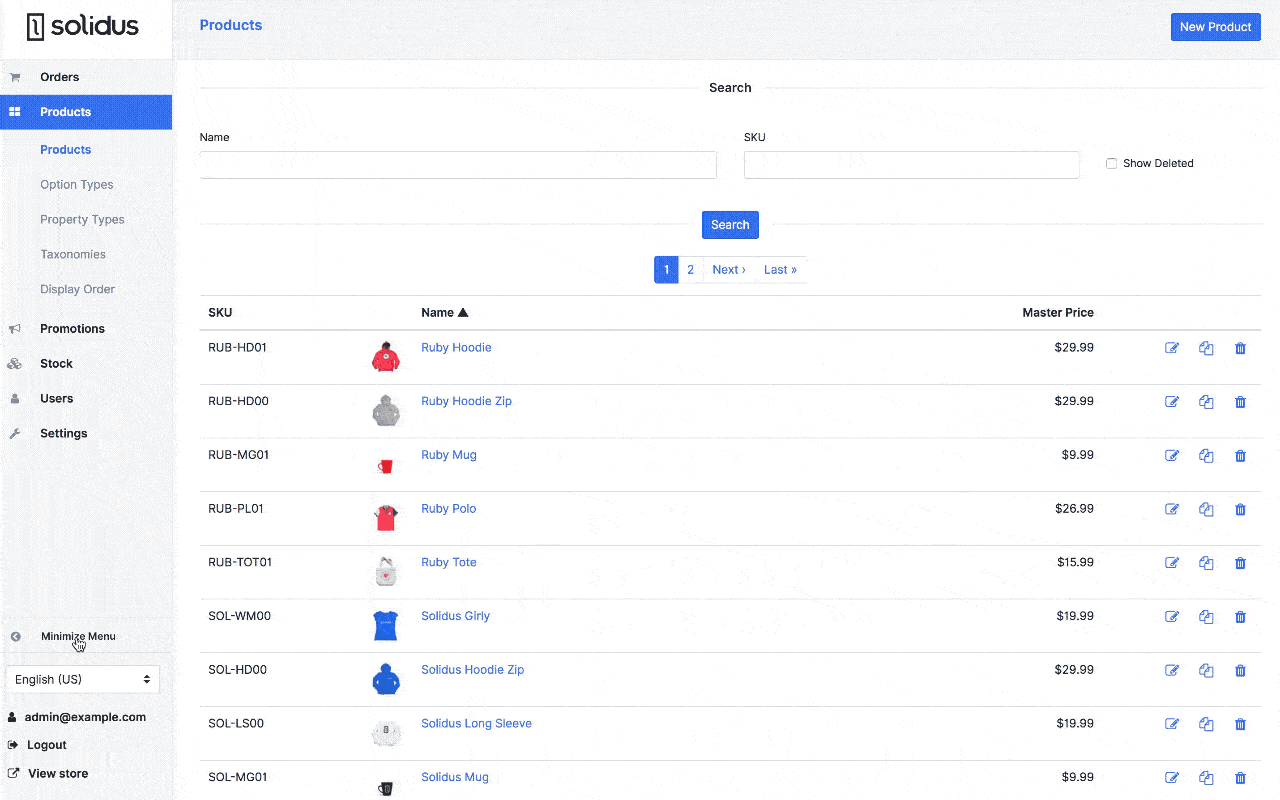Image resolution: width=1280 pixels, height=800 pixels.
Task: Open the Taxonomies submenu item
Action: [x=73, y=254]
